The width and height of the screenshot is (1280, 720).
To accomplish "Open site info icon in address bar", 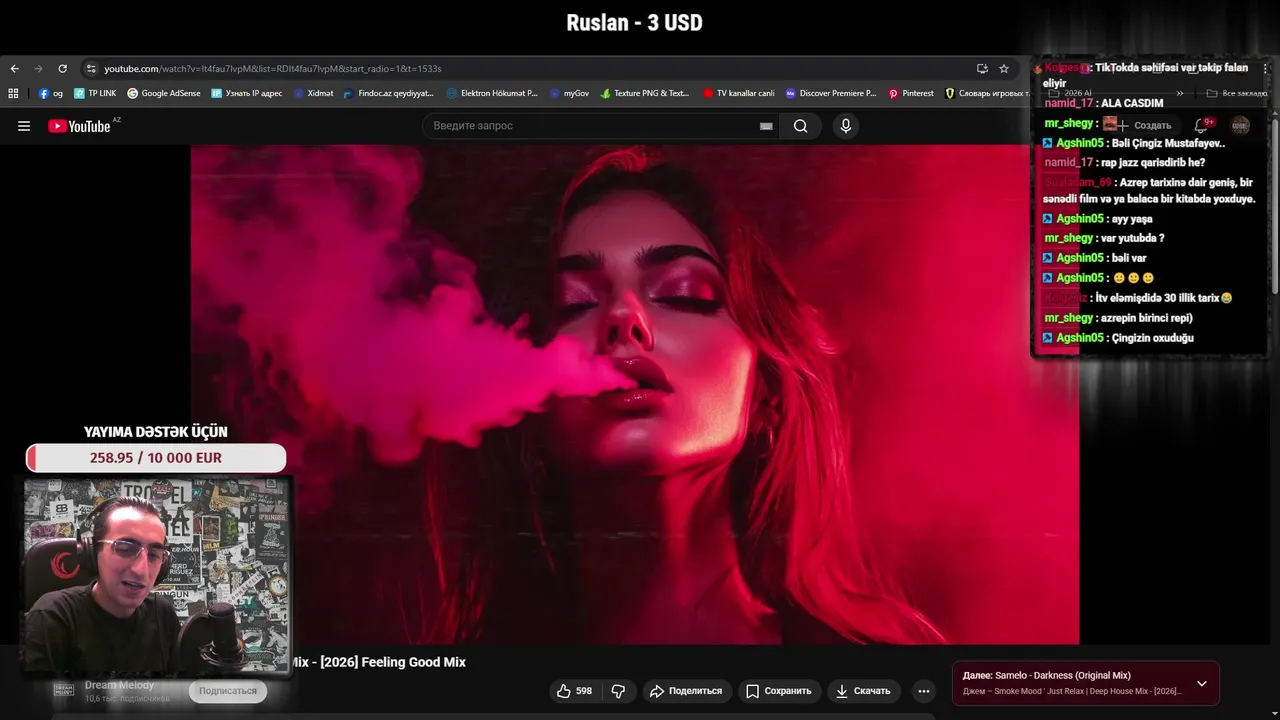I will [x=91, y=69].
